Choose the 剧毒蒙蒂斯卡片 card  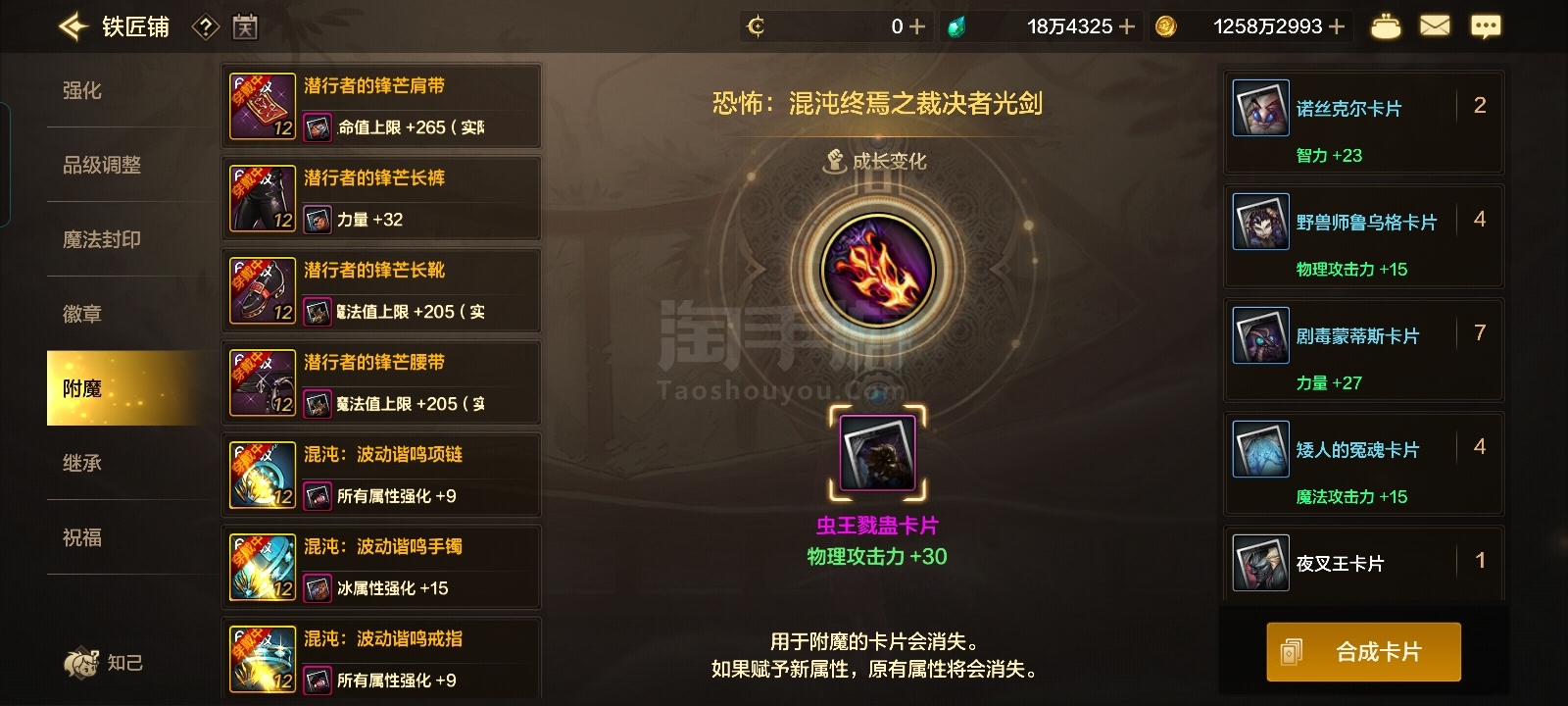point(1364,350)
